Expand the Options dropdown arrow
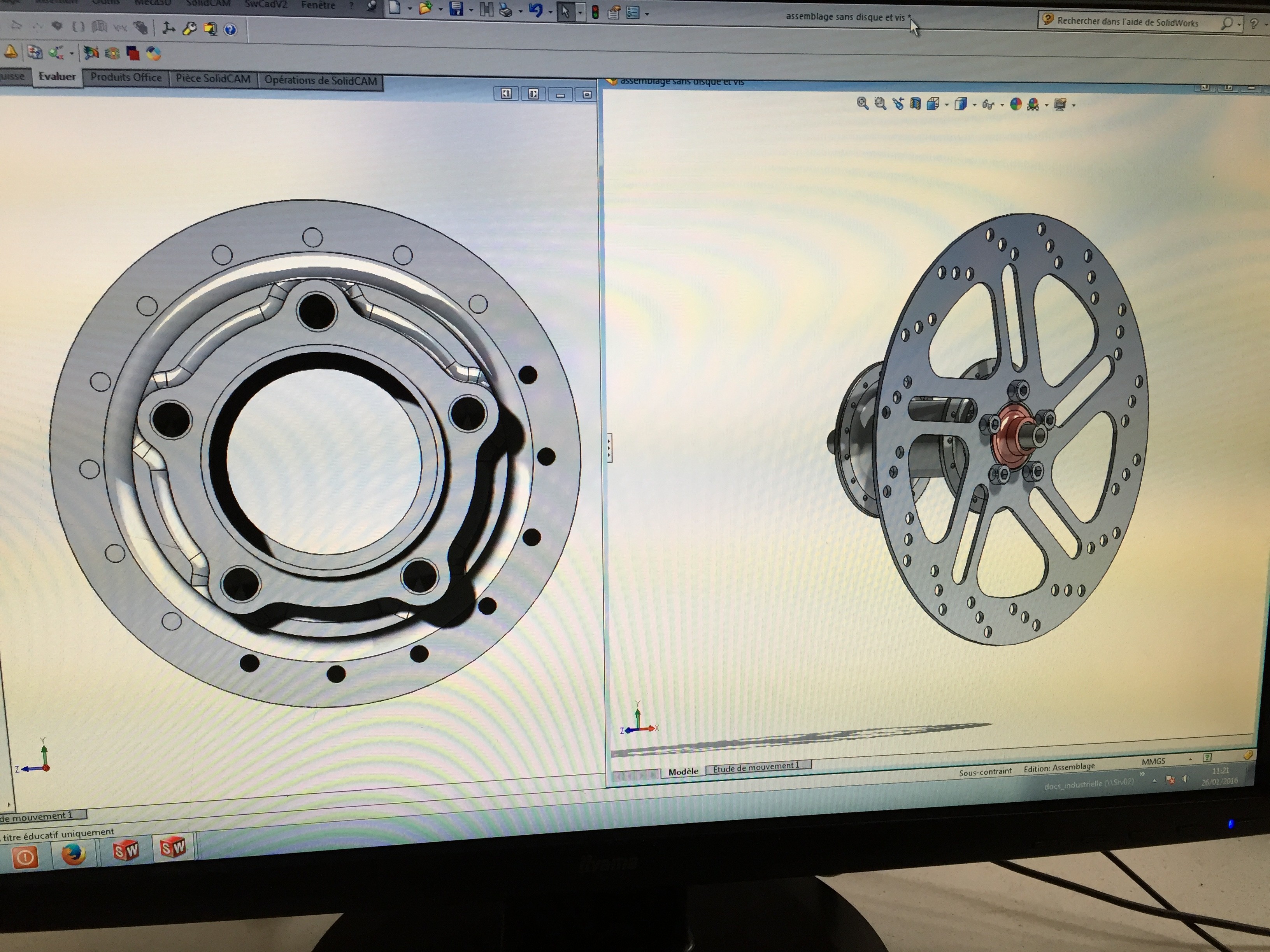The image size is (1270, 952). point(647,14)
